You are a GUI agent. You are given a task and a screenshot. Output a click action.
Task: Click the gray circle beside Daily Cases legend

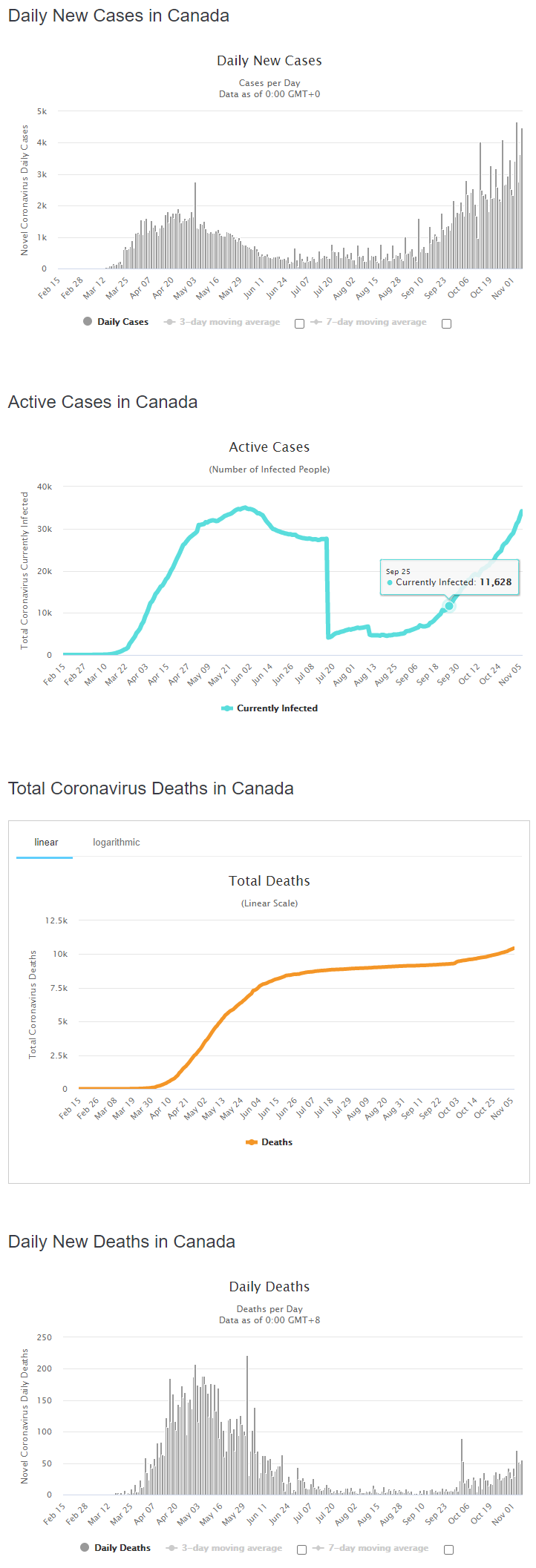(88, 321)
